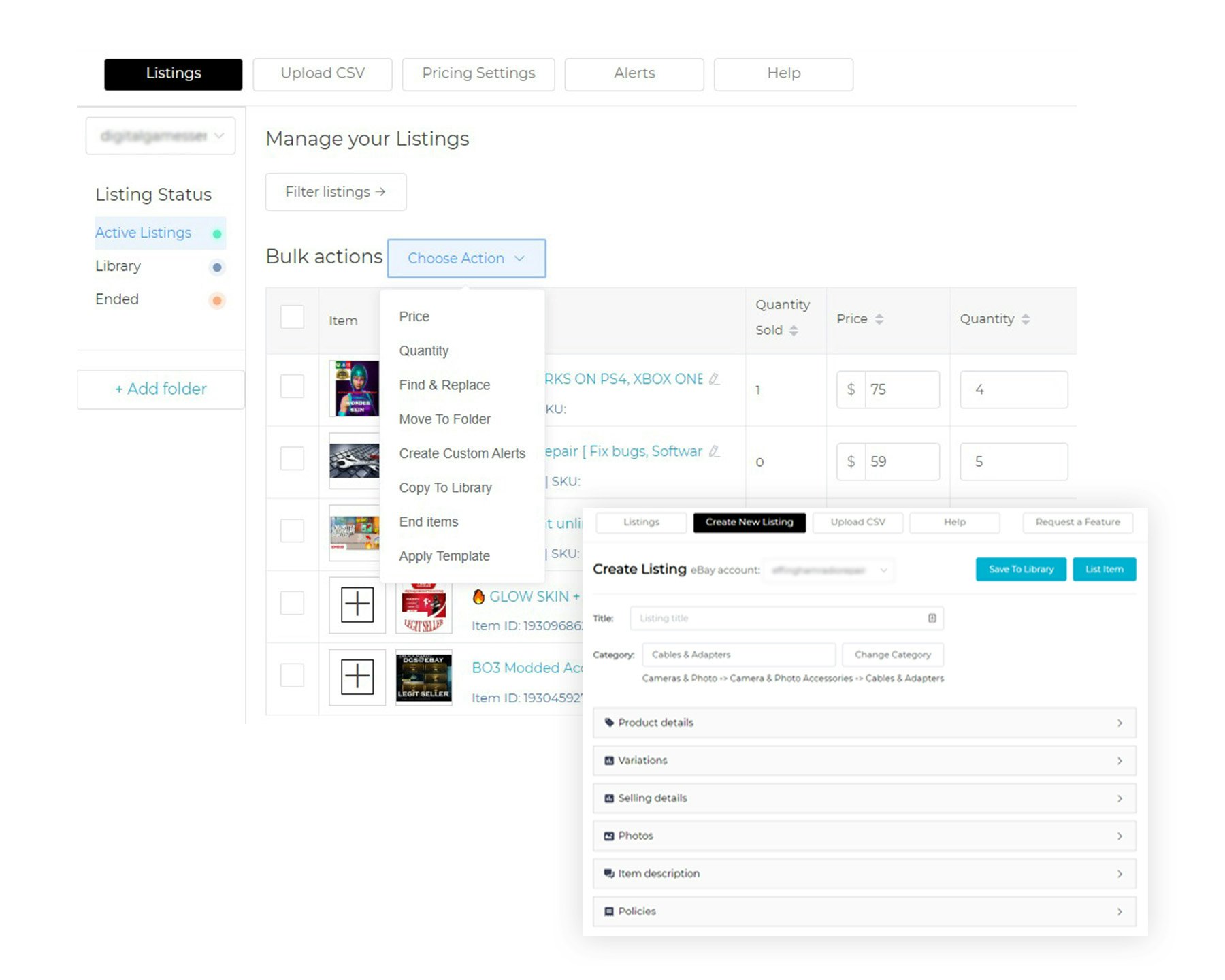The width and height of the screenshot is (1225, 980).
Task: Click the Add folder link
Action: 161,389
